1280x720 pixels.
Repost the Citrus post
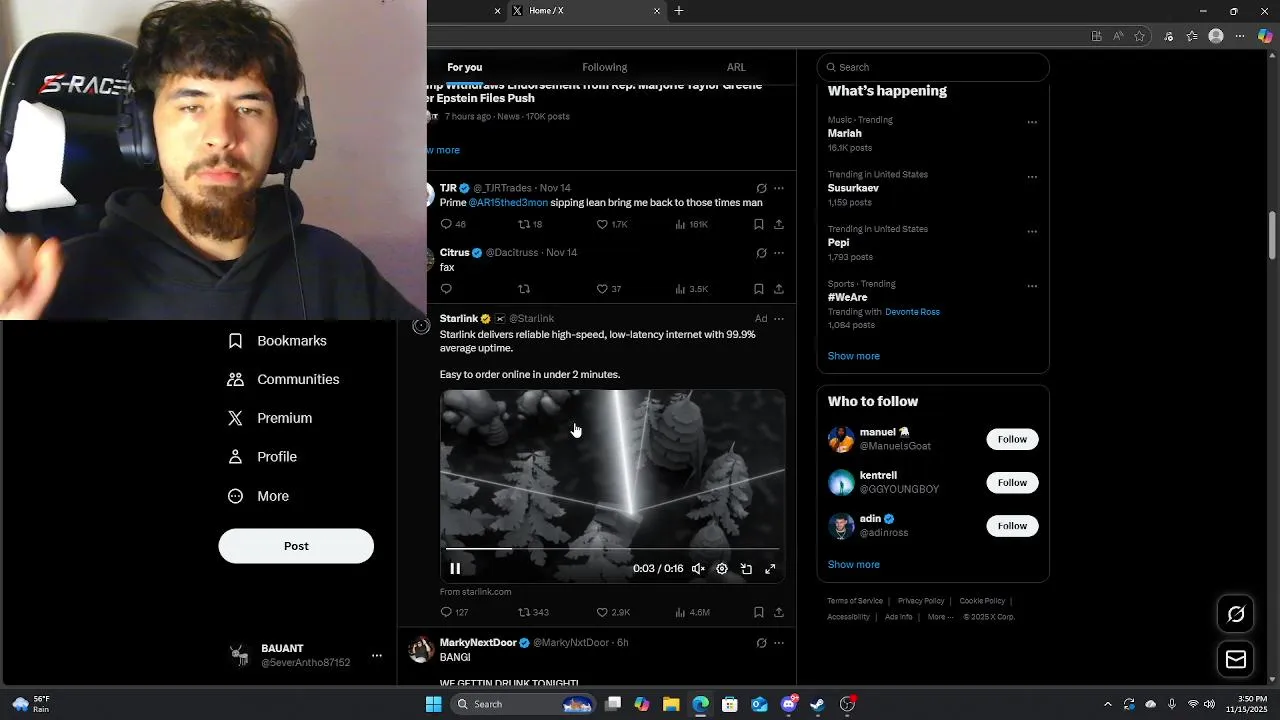(x=524, y=289)
